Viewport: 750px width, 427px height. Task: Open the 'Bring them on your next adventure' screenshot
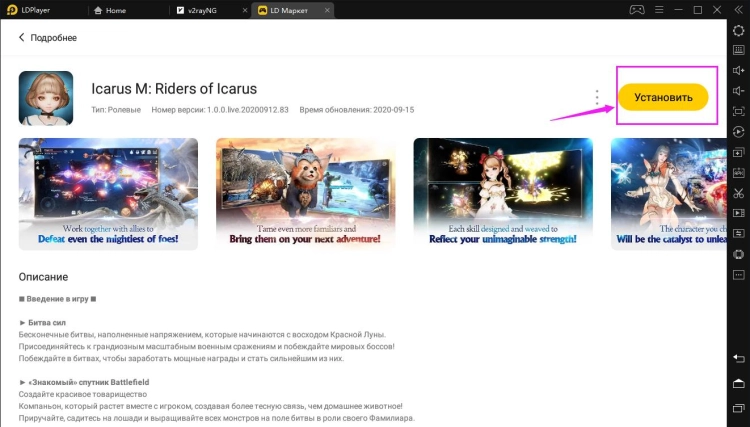(306, 194)
